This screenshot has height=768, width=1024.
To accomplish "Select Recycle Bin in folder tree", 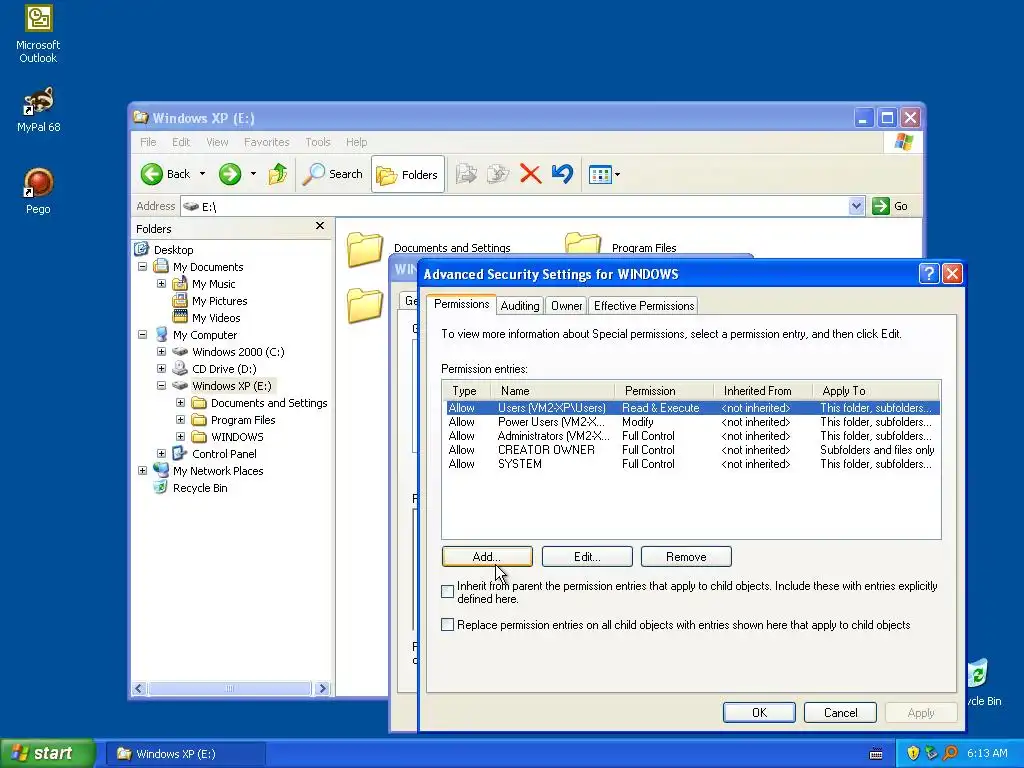I will [200, 488].
